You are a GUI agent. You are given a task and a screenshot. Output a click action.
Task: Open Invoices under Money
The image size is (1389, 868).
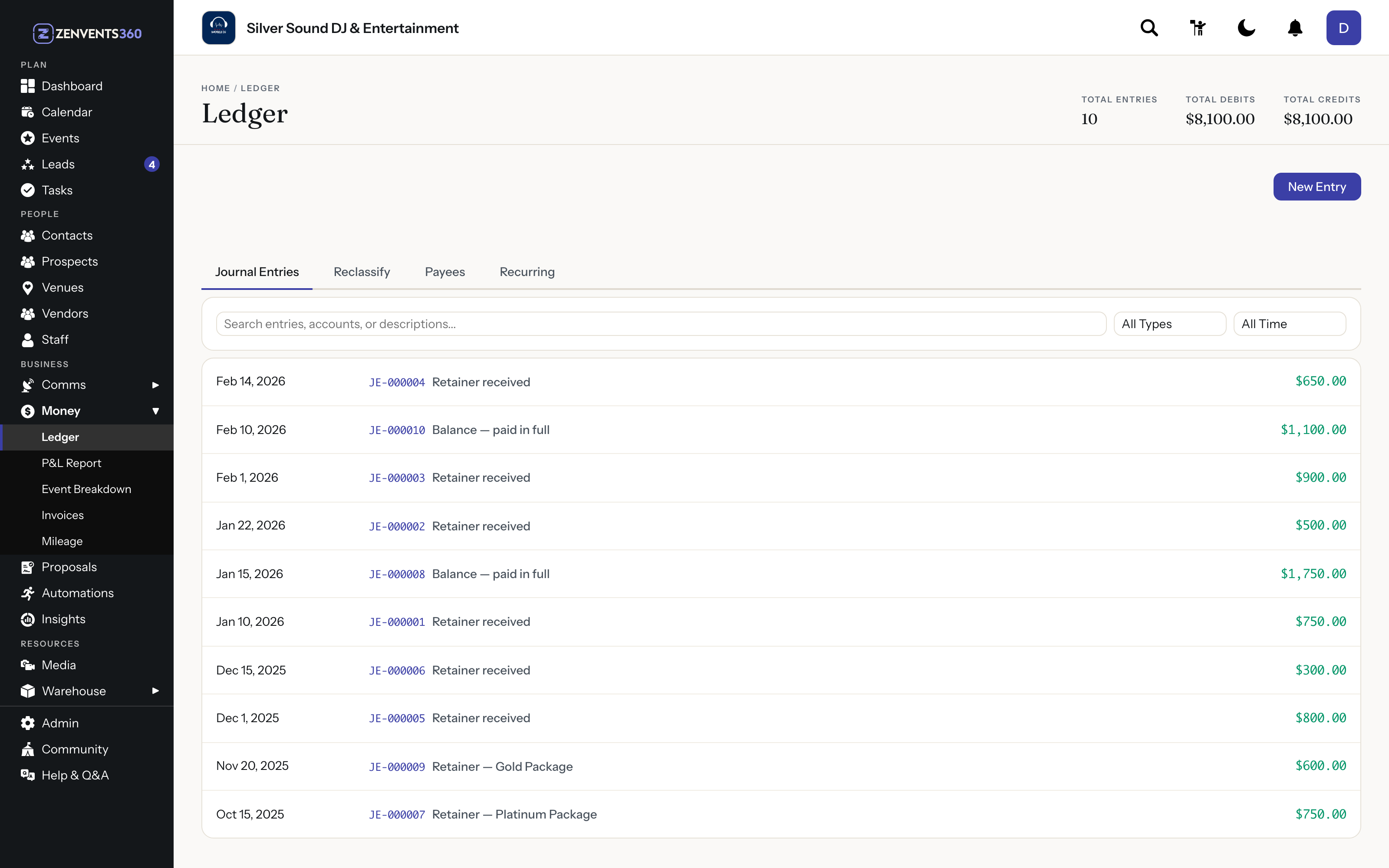point(87,515)
